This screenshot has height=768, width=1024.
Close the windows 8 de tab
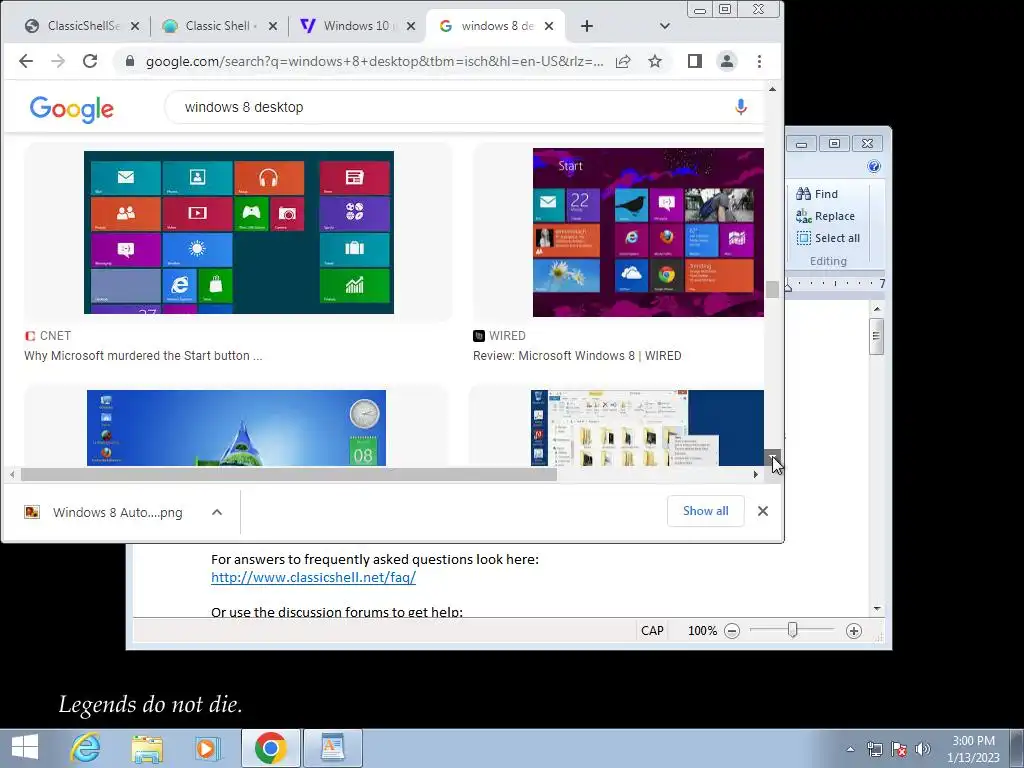click(x=549, y=26)
